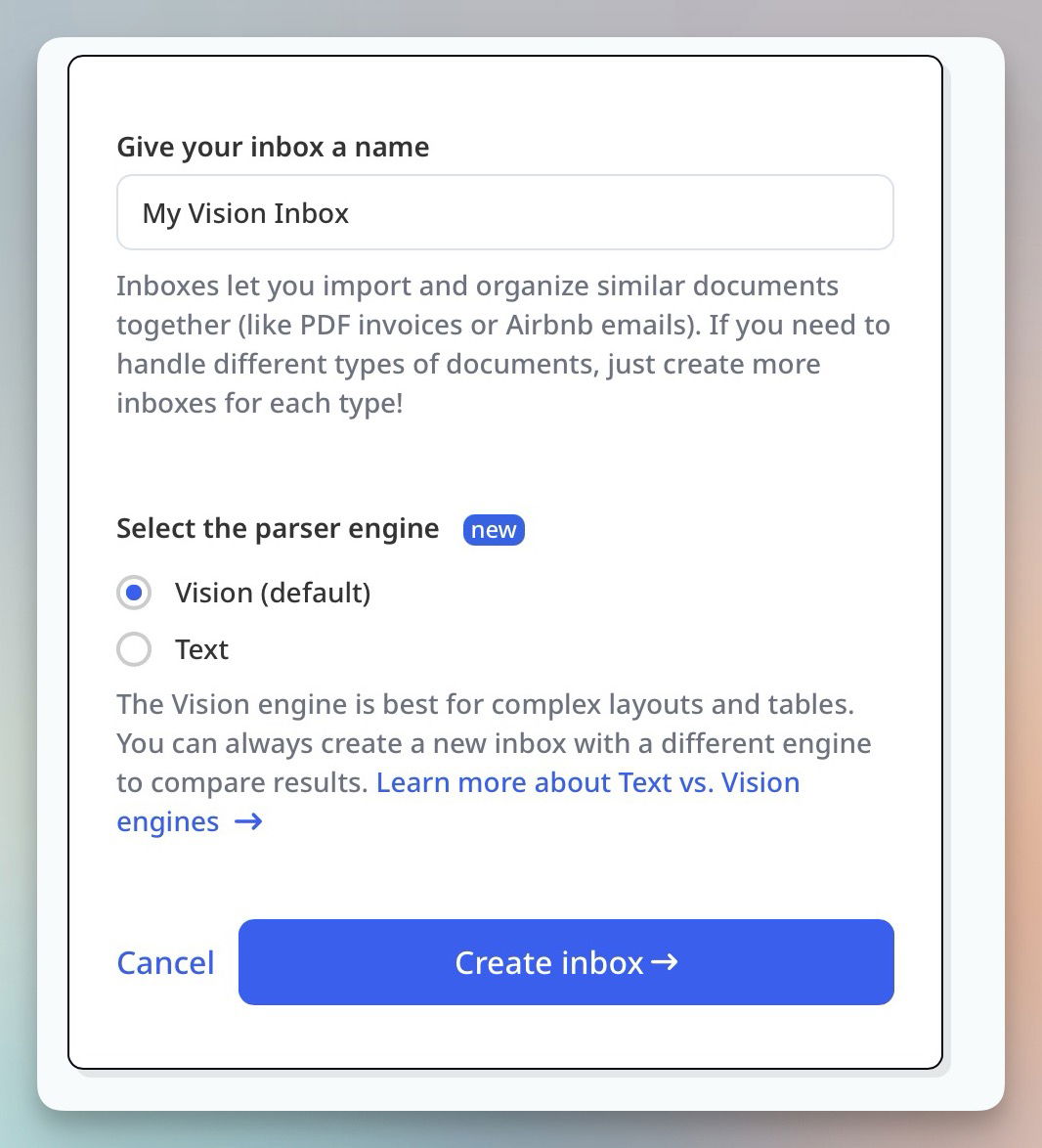Click the word "engines" in the link
This screenshot has width=1042, height=1148.
168,821
